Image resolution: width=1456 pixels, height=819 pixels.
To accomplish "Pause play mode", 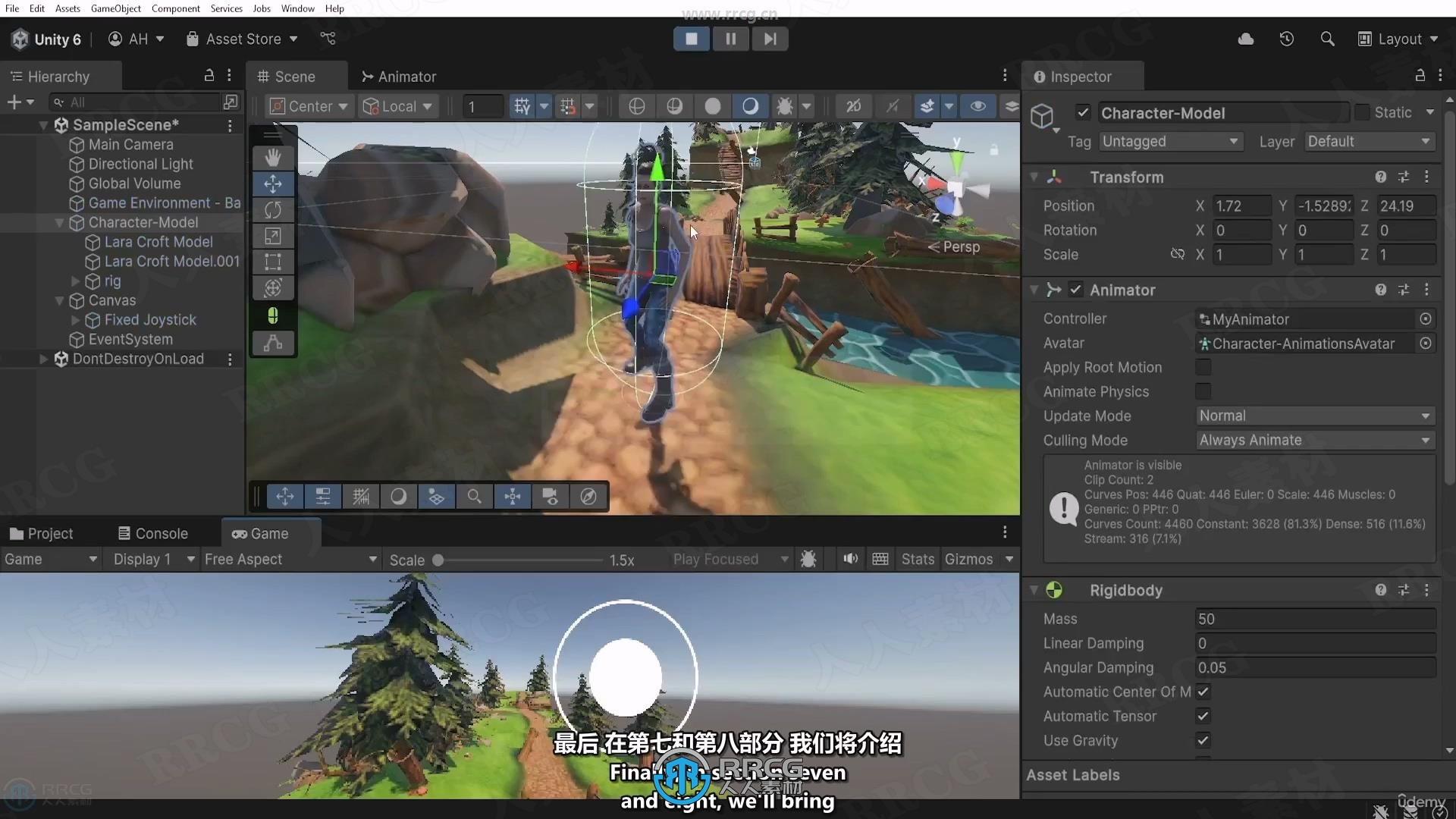I will click(x=731, y=39).
